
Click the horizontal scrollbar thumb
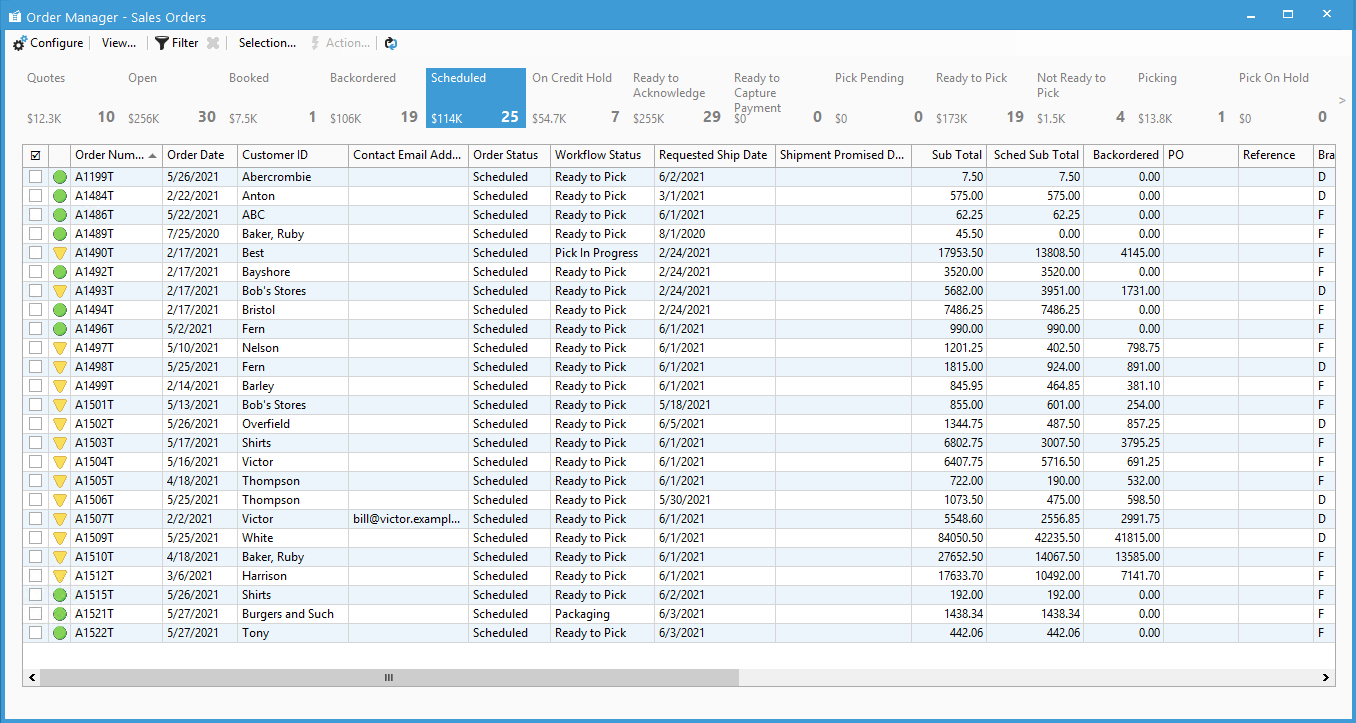tap(389, 677)
